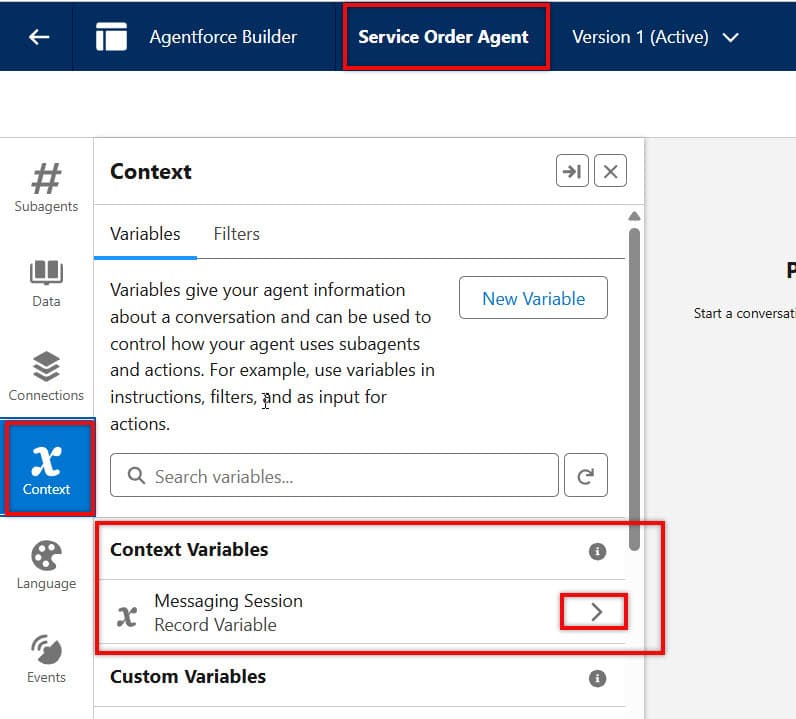Dock the Context panel to the side
This screenshot has height=719, width=796.
[x=572, y=171]
